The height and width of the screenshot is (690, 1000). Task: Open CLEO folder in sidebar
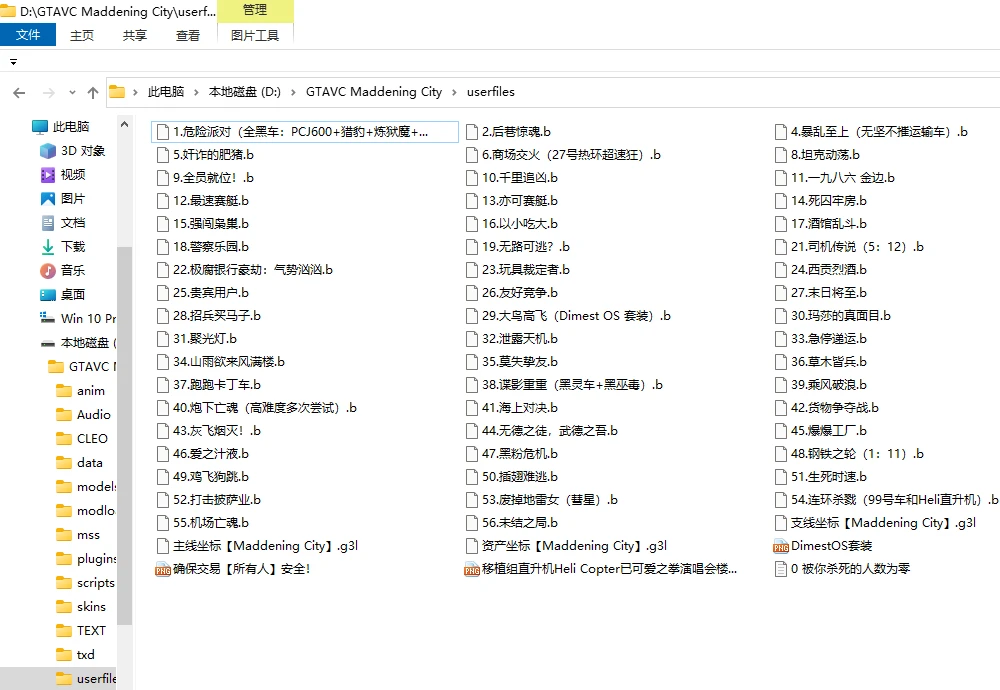[x=82, y=439]
